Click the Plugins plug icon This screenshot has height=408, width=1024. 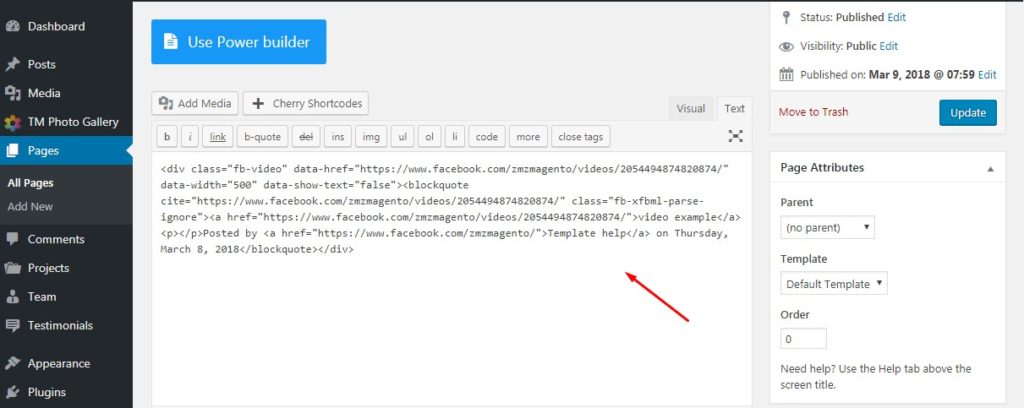(12, 392)
